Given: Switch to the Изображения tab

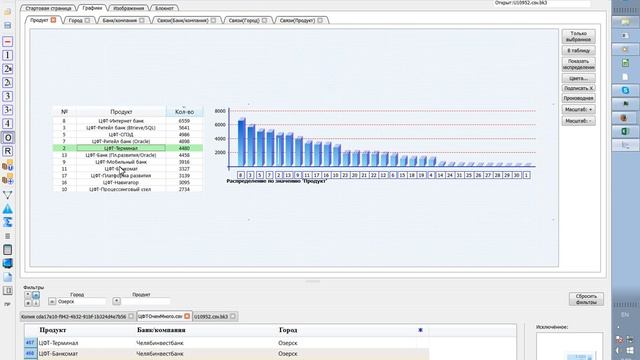Looking at the screenshot, I should [129, 8].
